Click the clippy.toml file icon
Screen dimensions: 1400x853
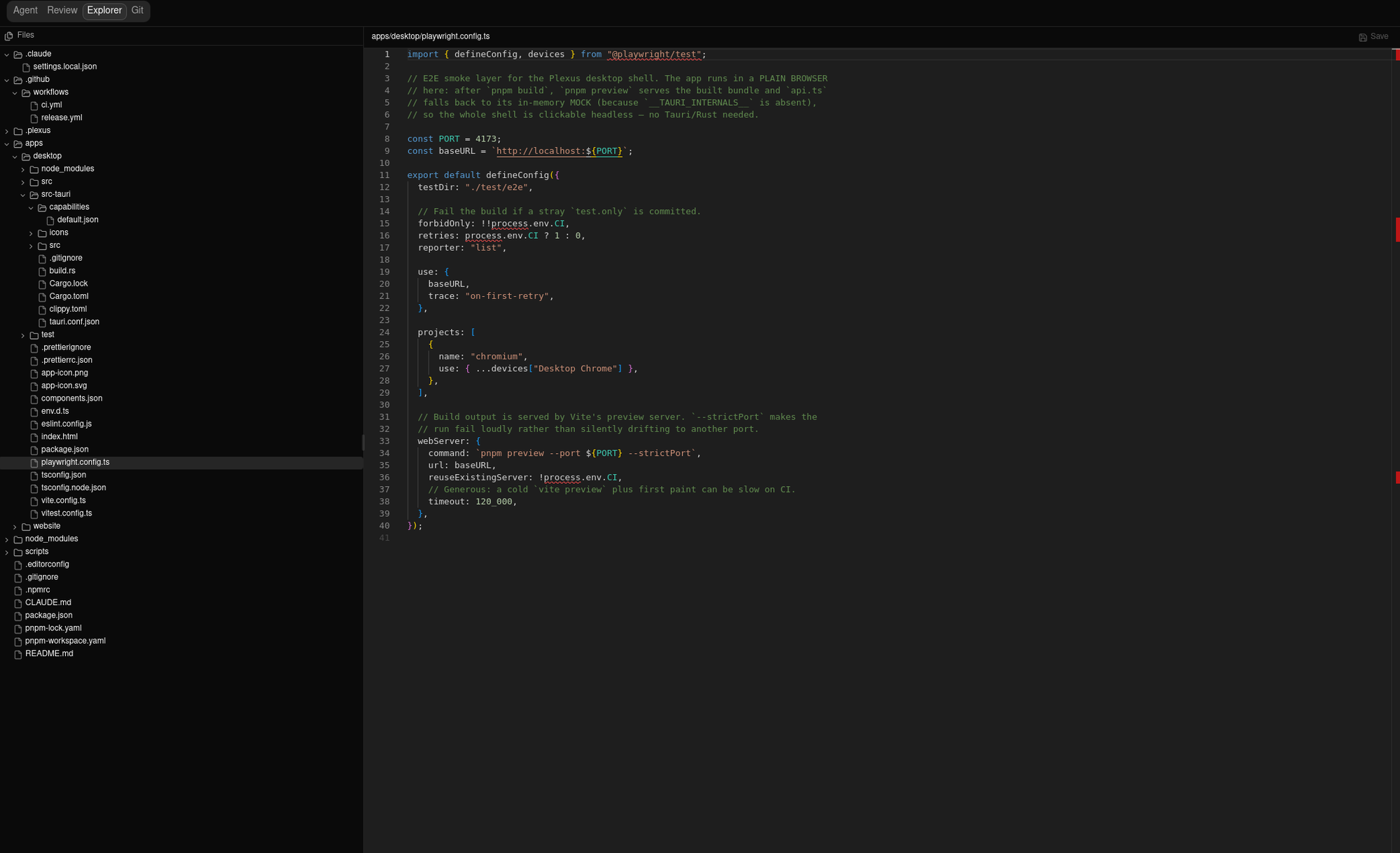click(x=42, y=310)
